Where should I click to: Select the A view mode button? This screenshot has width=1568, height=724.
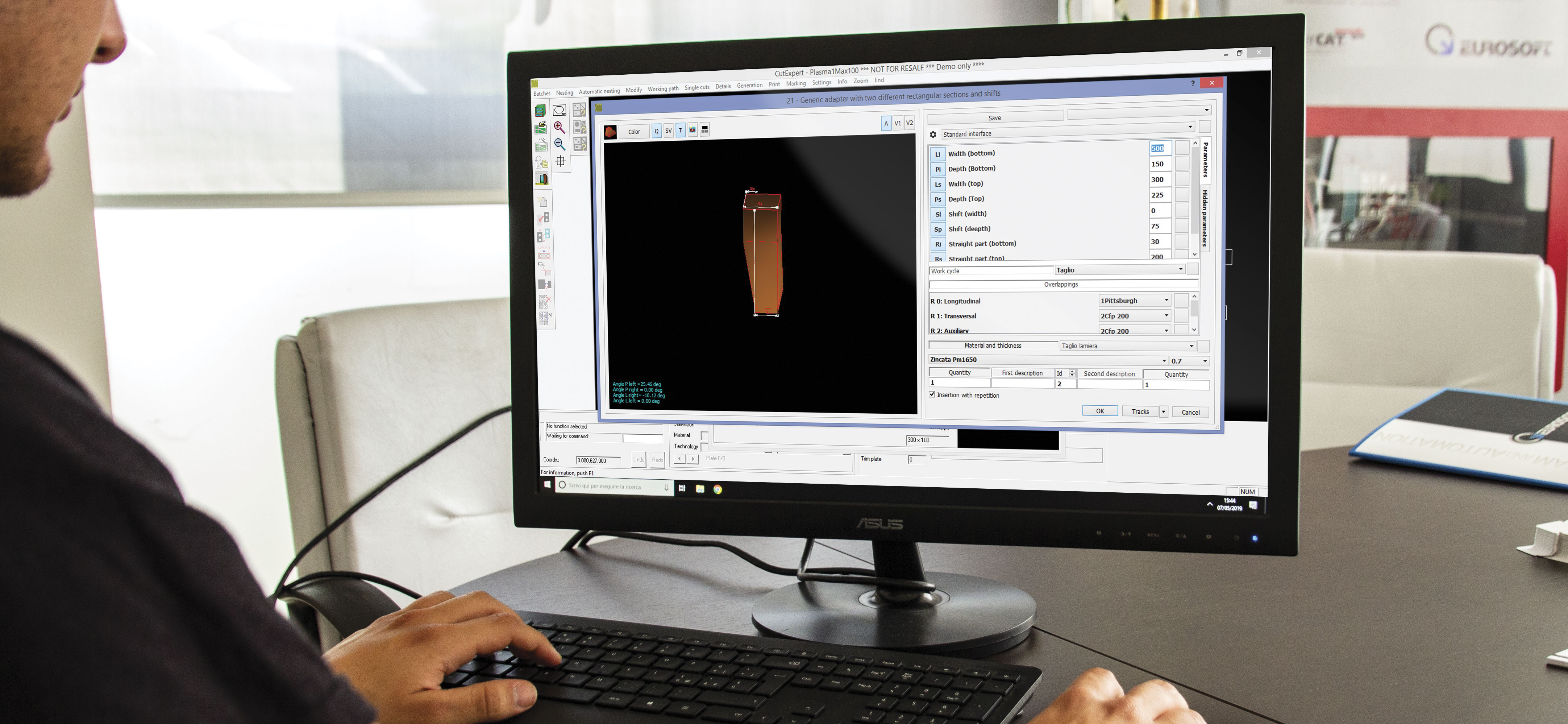coord(886,124)
